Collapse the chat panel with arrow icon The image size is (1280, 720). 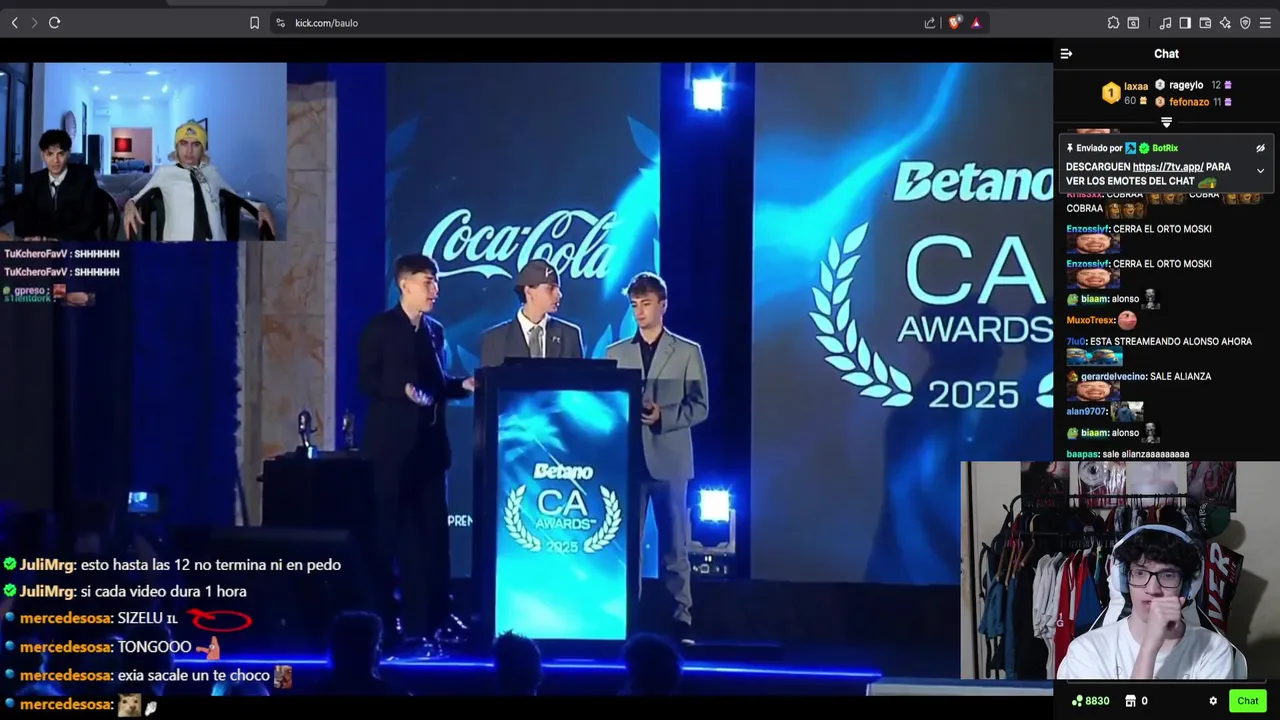pos(1066,54)
